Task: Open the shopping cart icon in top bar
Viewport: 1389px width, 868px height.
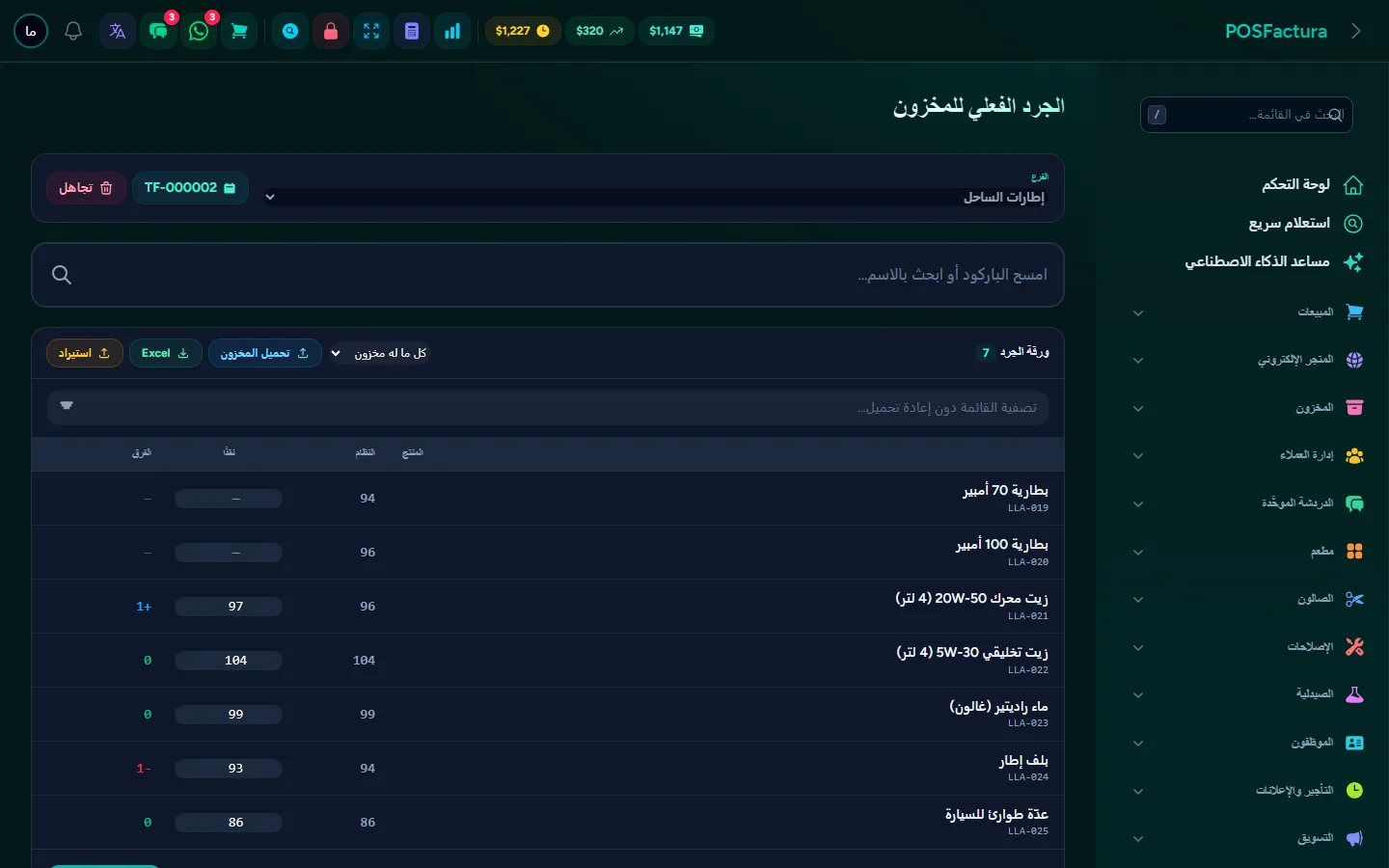Action: pos(239,31)
